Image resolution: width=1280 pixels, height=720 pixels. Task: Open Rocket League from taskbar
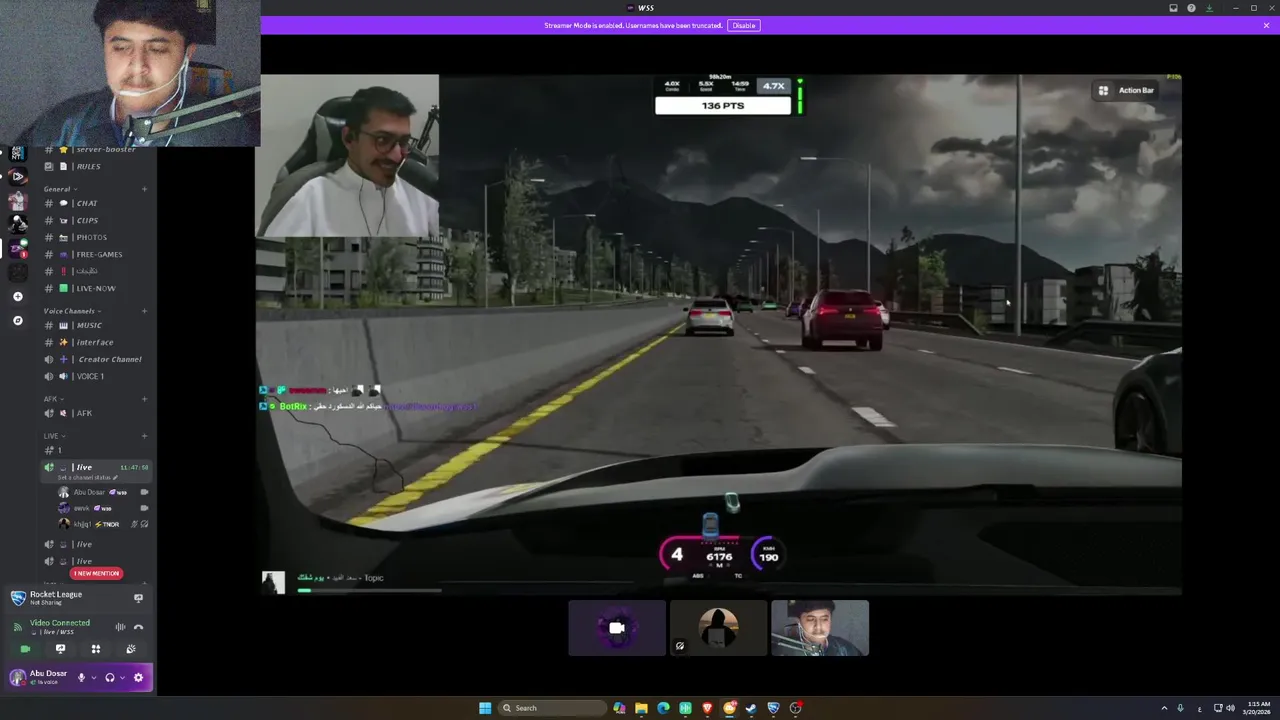(773, 708)
